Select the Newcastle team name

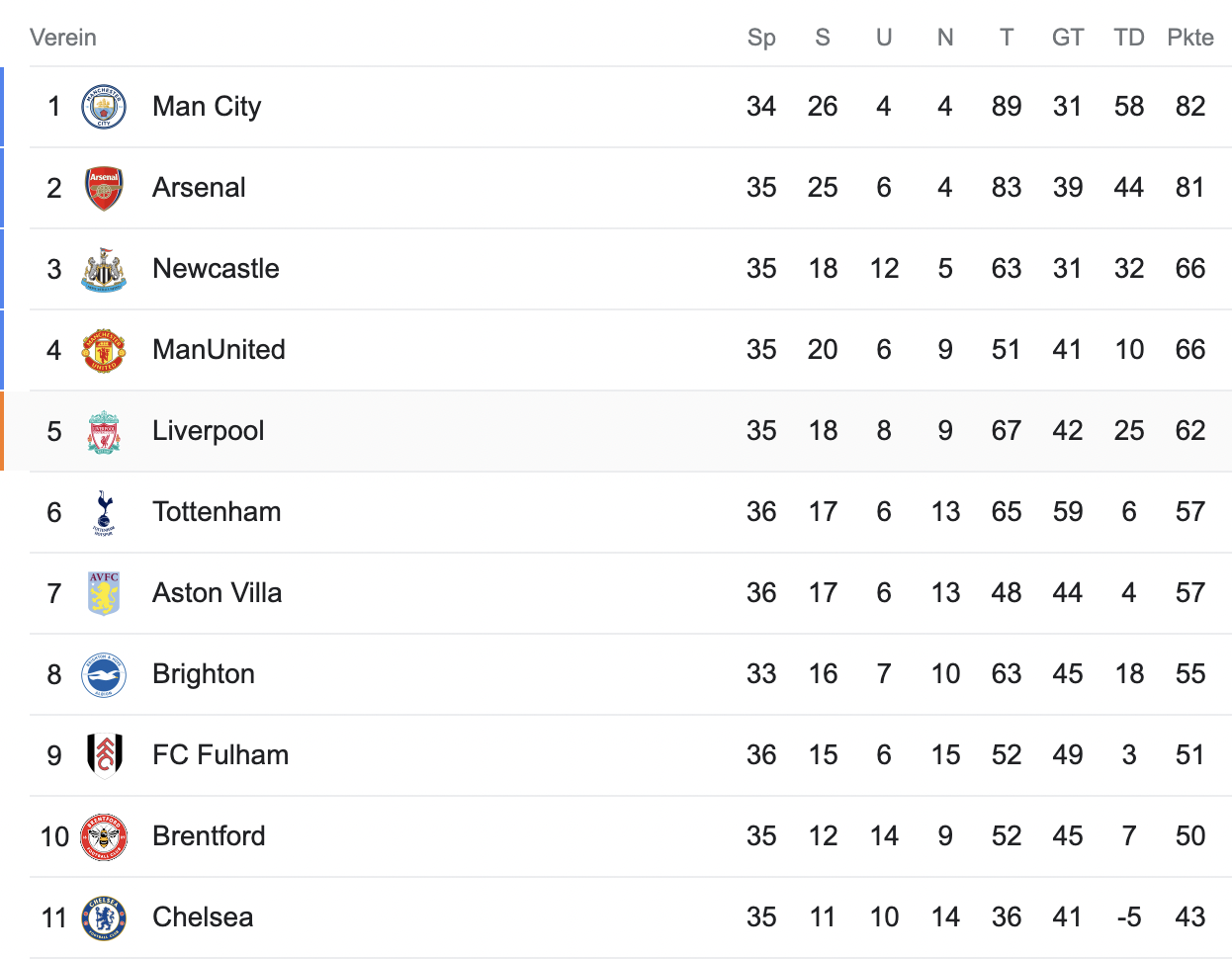pyautogui.click(x=216, y=269)
